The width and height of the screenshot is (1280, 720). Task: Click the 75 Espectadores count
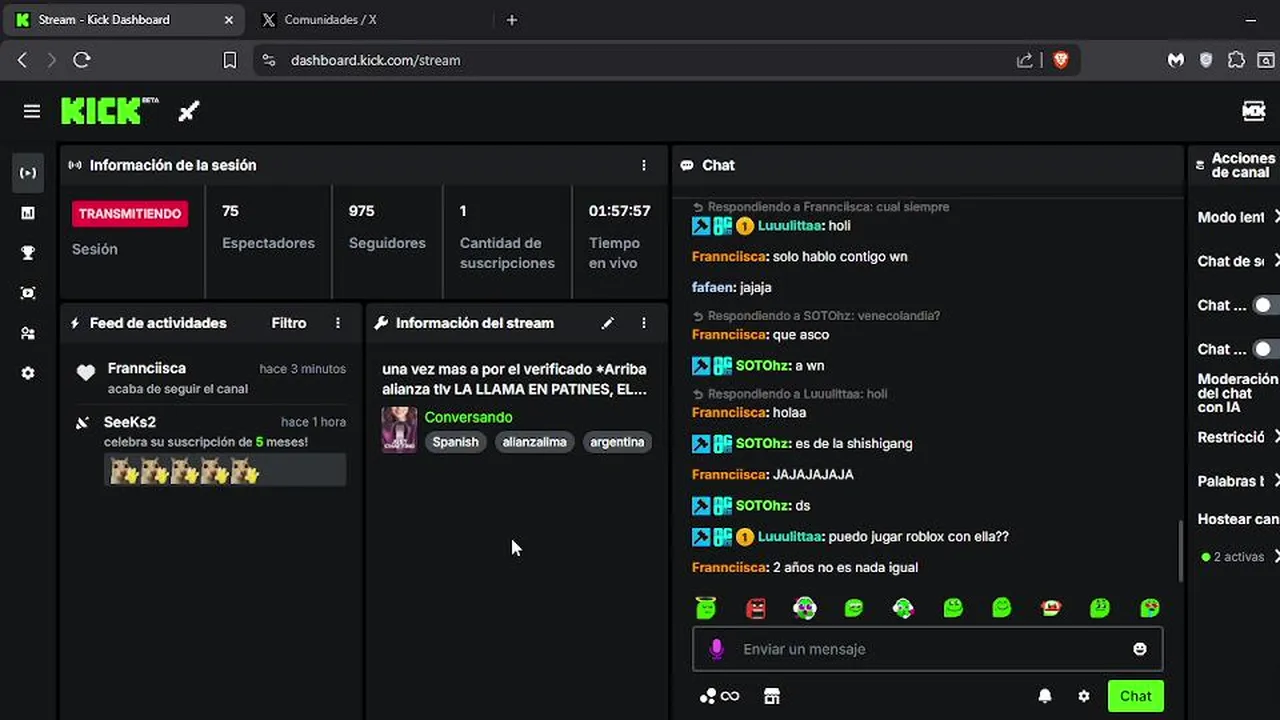268,226
